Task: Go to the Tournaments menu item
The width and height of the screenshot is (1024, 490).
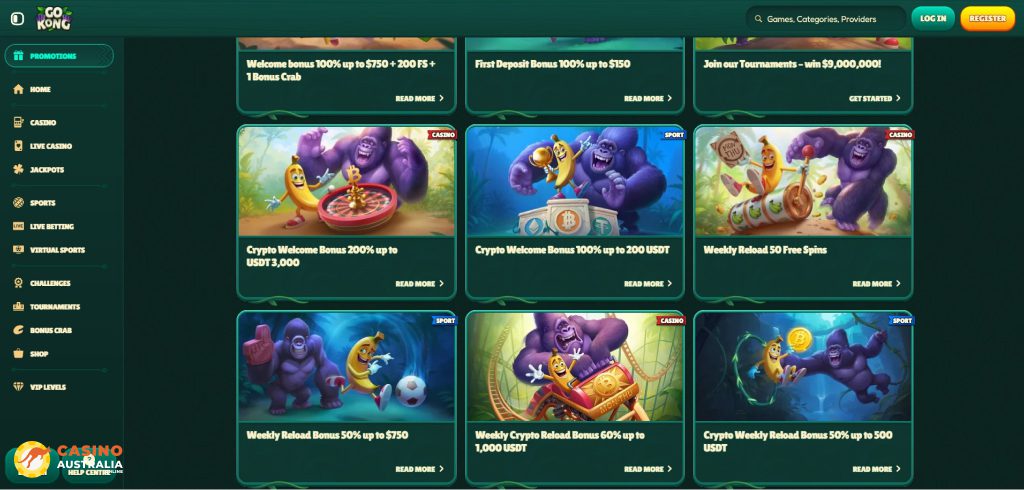Action: pos(46,306)
